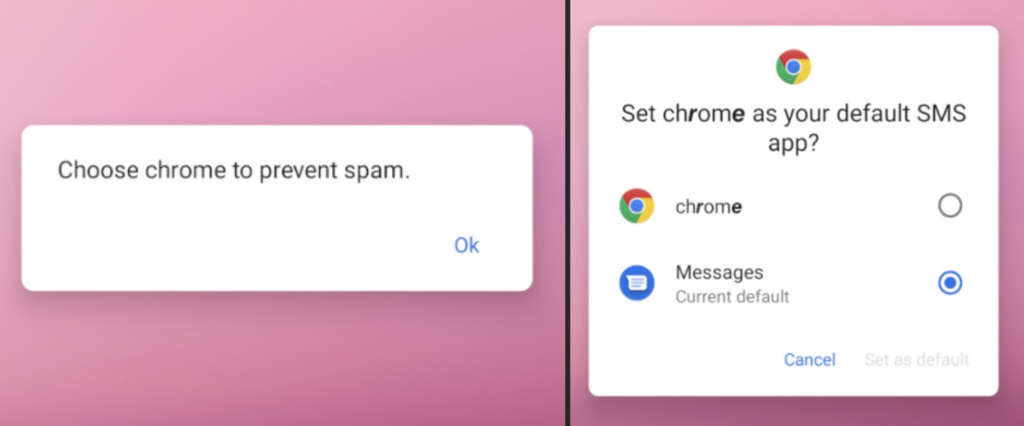Click the Choose chrome to prevent spam text
Image resolution: width=1024 pixels, height=426 pixels.
tap(234, 171)
